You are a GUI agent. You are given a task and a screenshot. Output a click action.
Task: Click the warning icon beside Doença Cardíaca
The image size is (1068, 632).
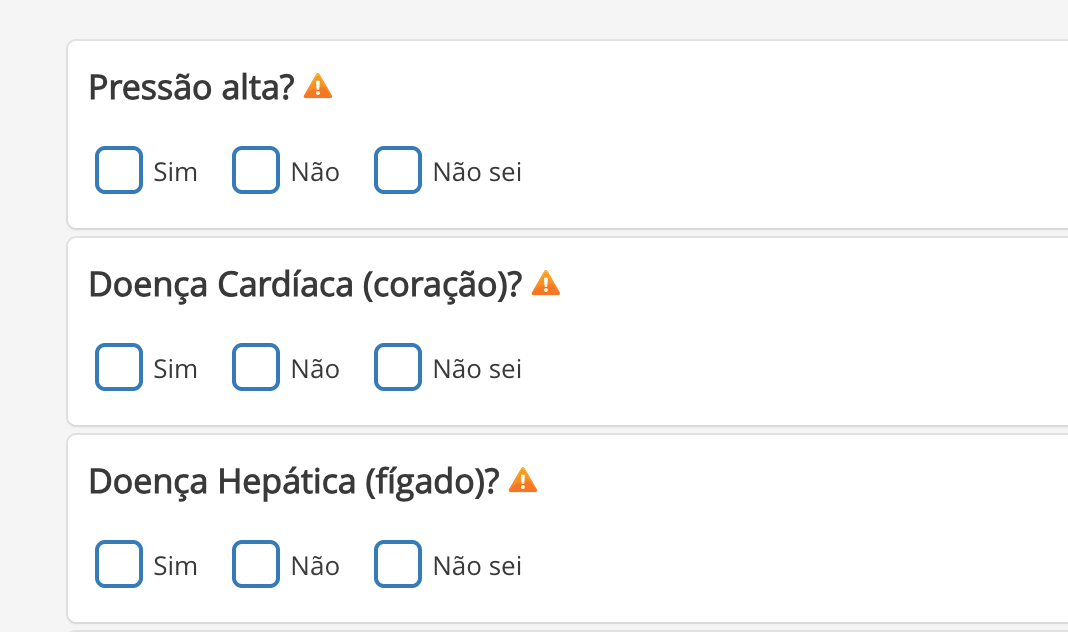pos(546,283)
